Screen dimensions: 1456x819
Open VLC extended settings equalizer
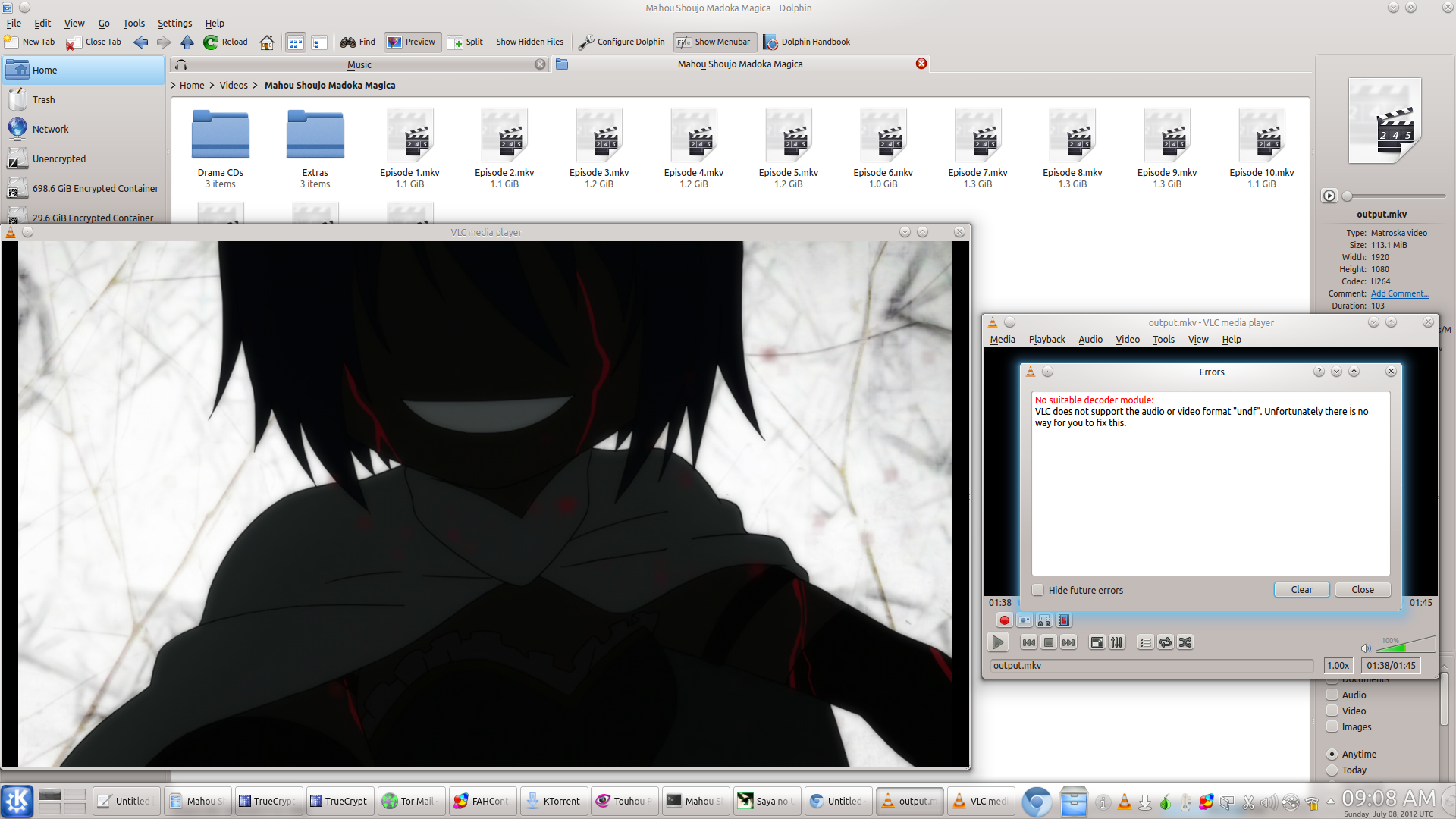[x=1117, y=642]
